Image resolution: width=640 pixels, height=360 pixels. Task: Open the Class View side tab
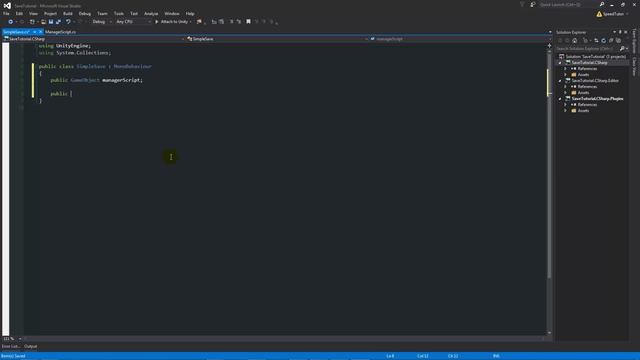634,67
